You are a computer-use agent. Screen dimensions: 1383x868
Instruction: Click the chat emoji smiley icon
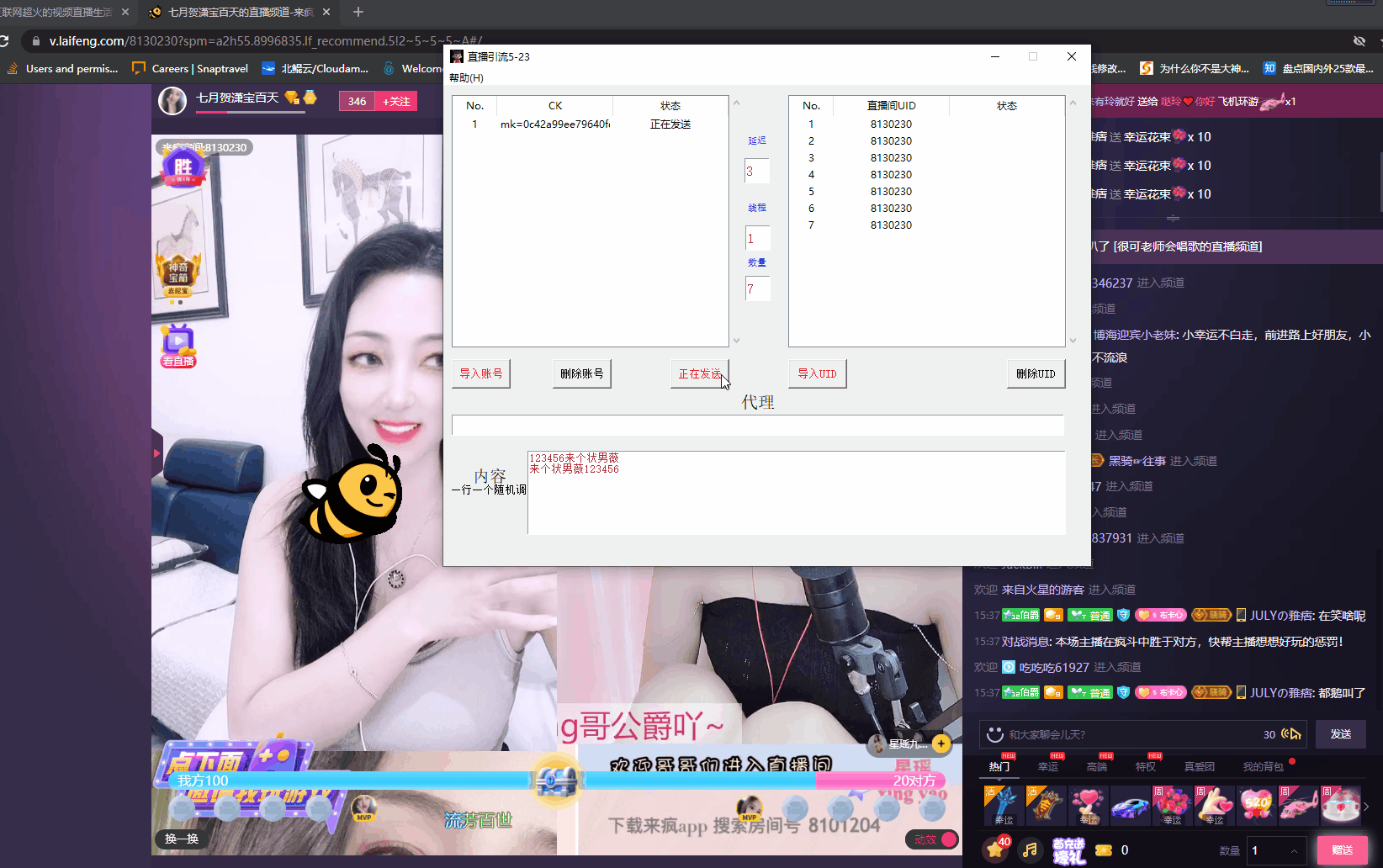(x=995, y=734)
